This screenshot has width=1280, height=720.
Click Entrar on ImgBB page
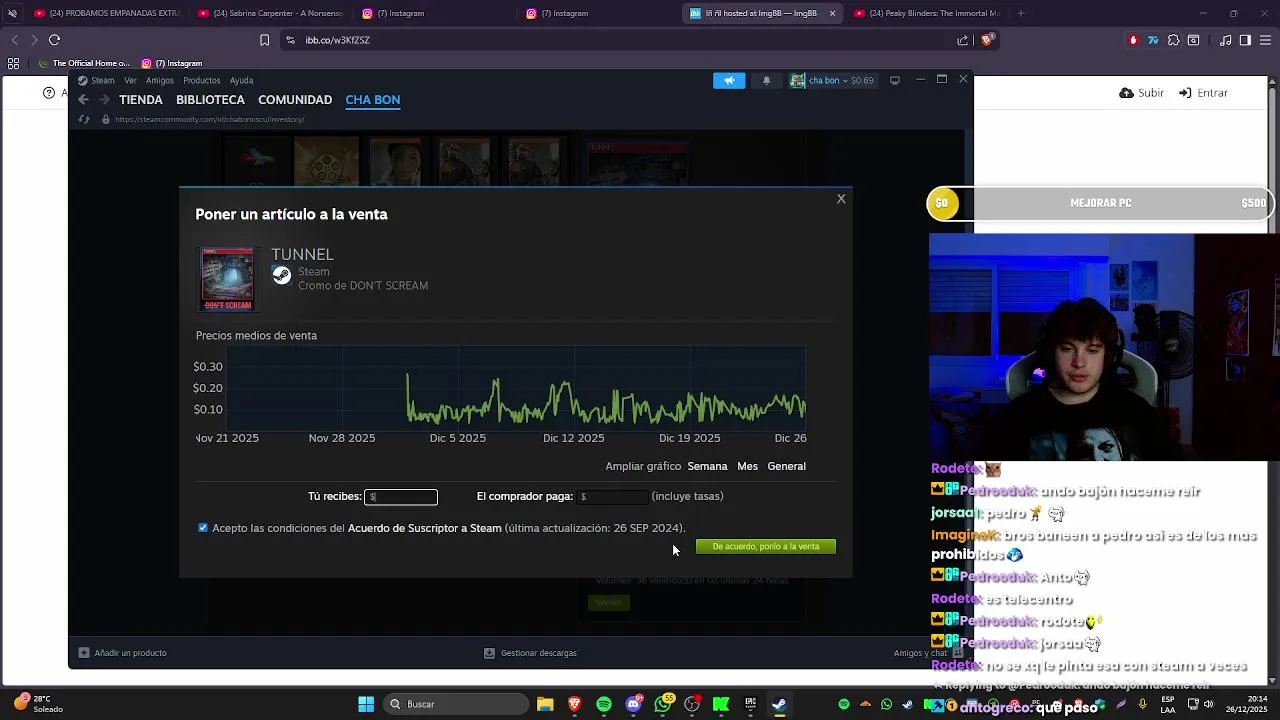coord(1203,93)
